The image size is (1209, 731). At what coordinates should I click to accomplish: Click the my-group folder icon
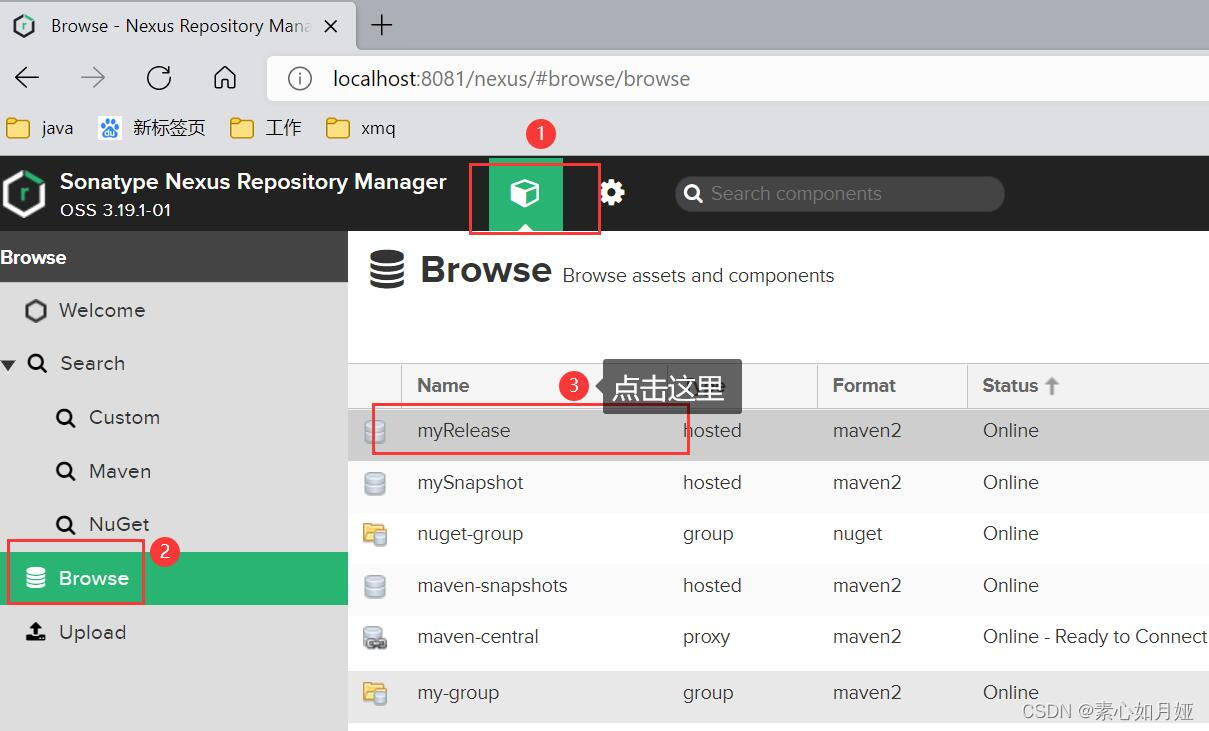click(375, 692)
